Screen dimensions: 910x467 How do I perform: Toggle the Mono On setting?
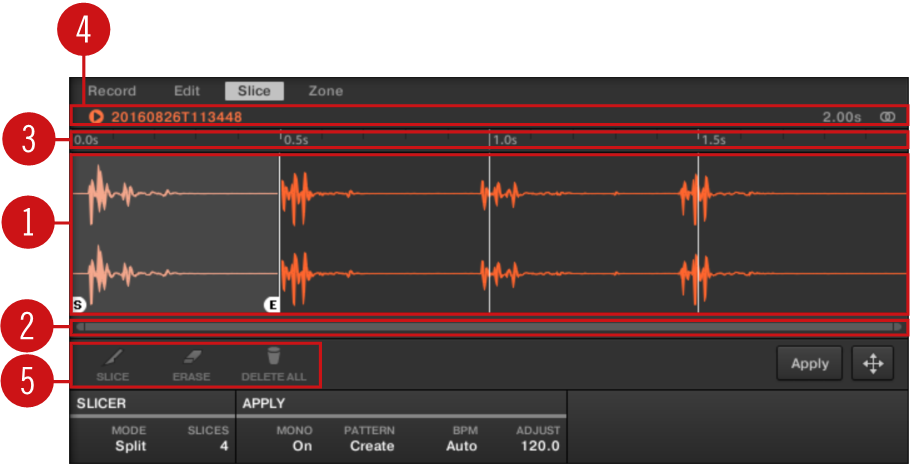[x=302, y=446]
